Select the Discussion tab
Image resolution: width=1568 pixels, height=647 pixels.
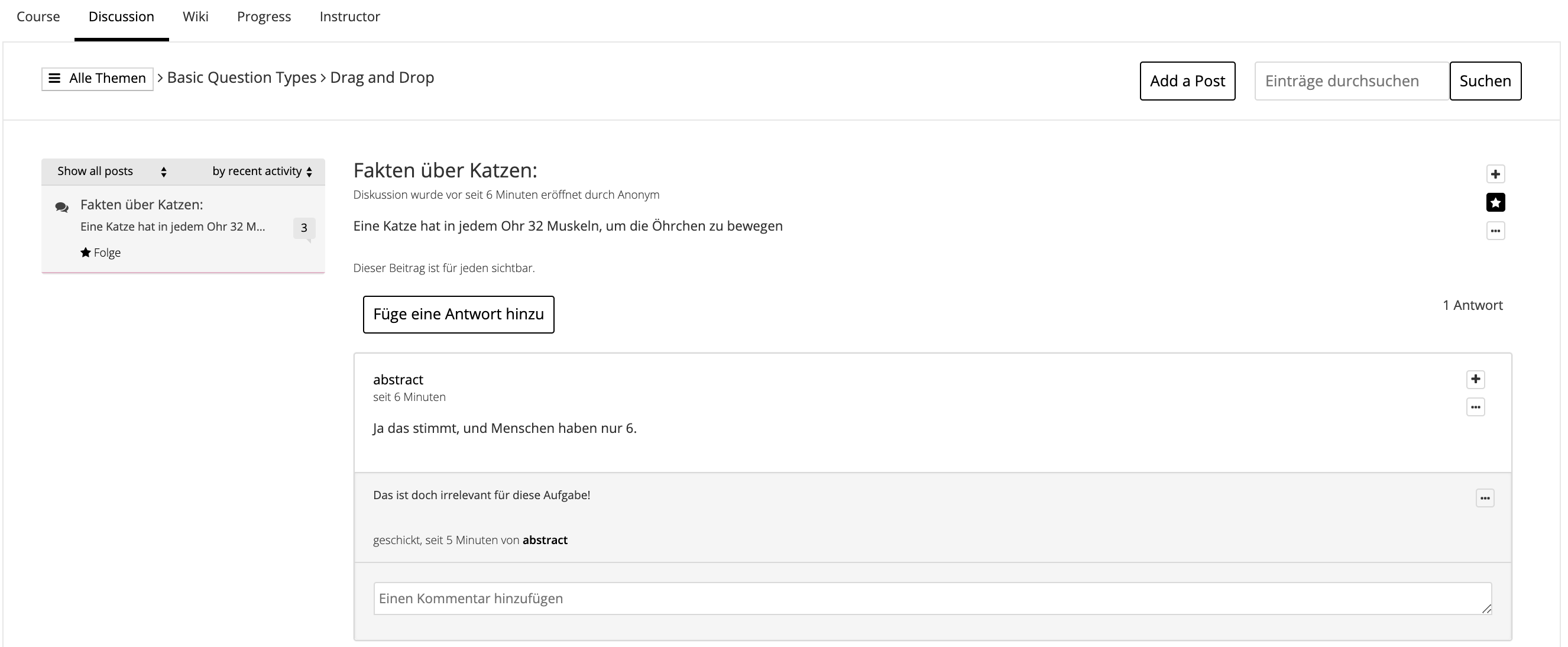click(x=121, y=17)
